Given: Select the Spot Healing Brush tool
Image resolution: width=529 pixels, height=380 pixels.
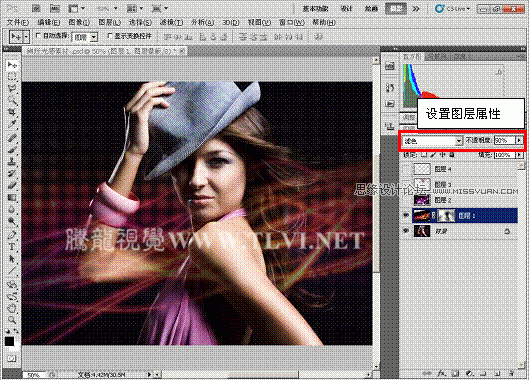Looking at the screenshot, I should pos(12,138).
